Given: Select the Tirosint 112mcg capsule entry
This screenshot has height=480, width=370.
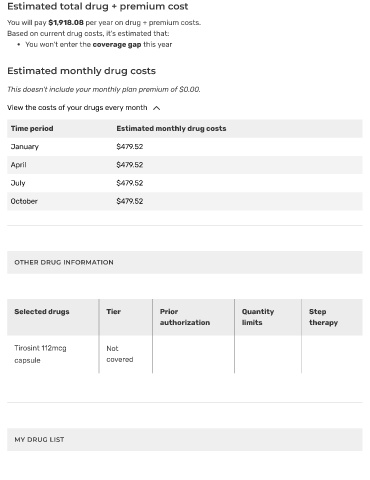Looking at the screenshot, I should pyautogui.click(x=40, y=354).
